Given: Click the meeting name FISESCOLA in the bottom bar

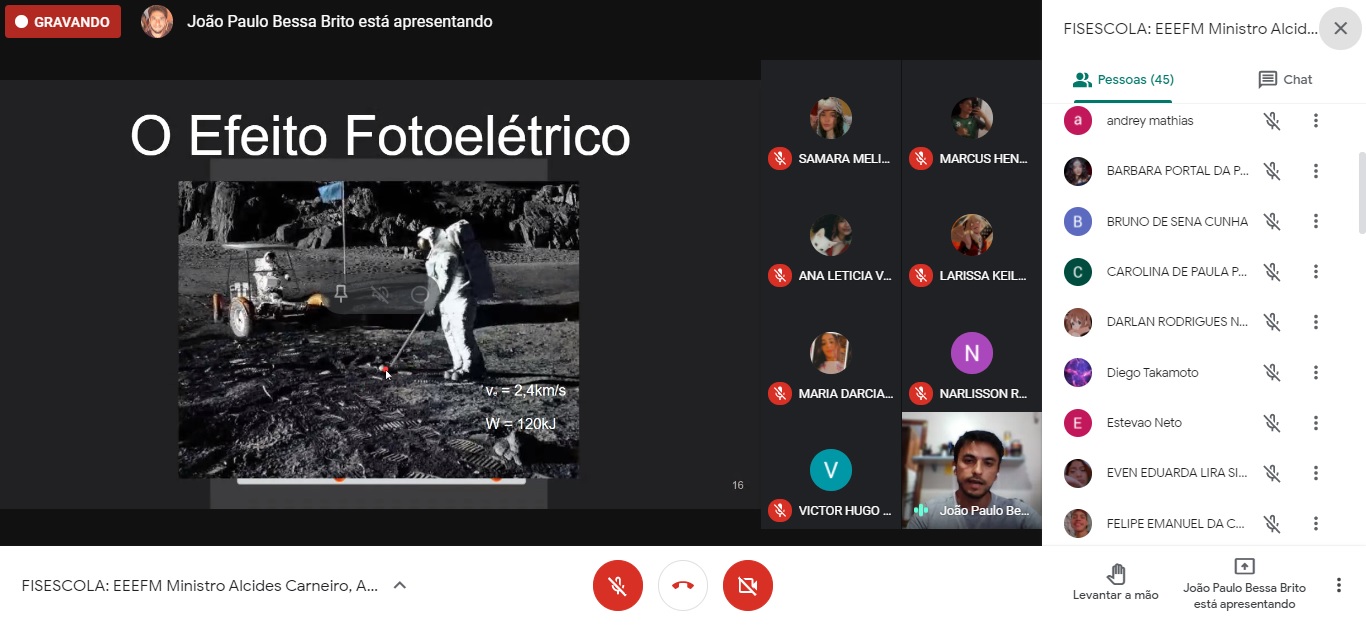Looking at the screenshot, I should (x=200, y=586).
